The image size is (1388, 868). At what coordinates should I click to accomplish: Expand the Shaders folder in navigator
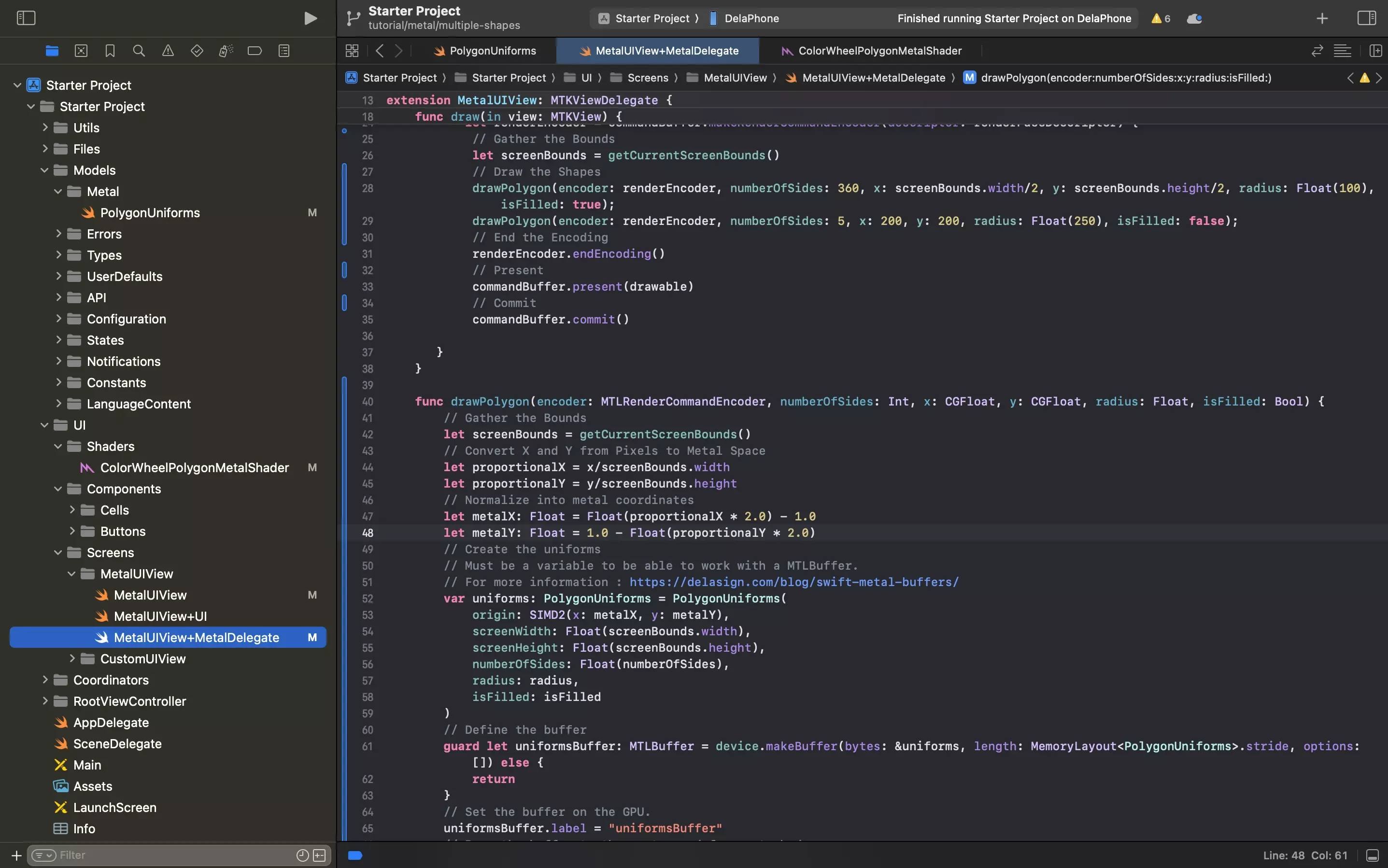click(58, 447)
